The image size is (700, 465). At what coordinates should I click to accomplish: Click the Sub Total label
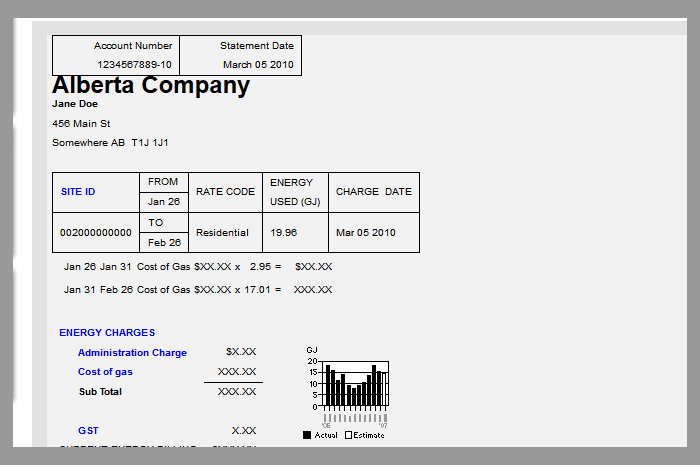[100, 392]
